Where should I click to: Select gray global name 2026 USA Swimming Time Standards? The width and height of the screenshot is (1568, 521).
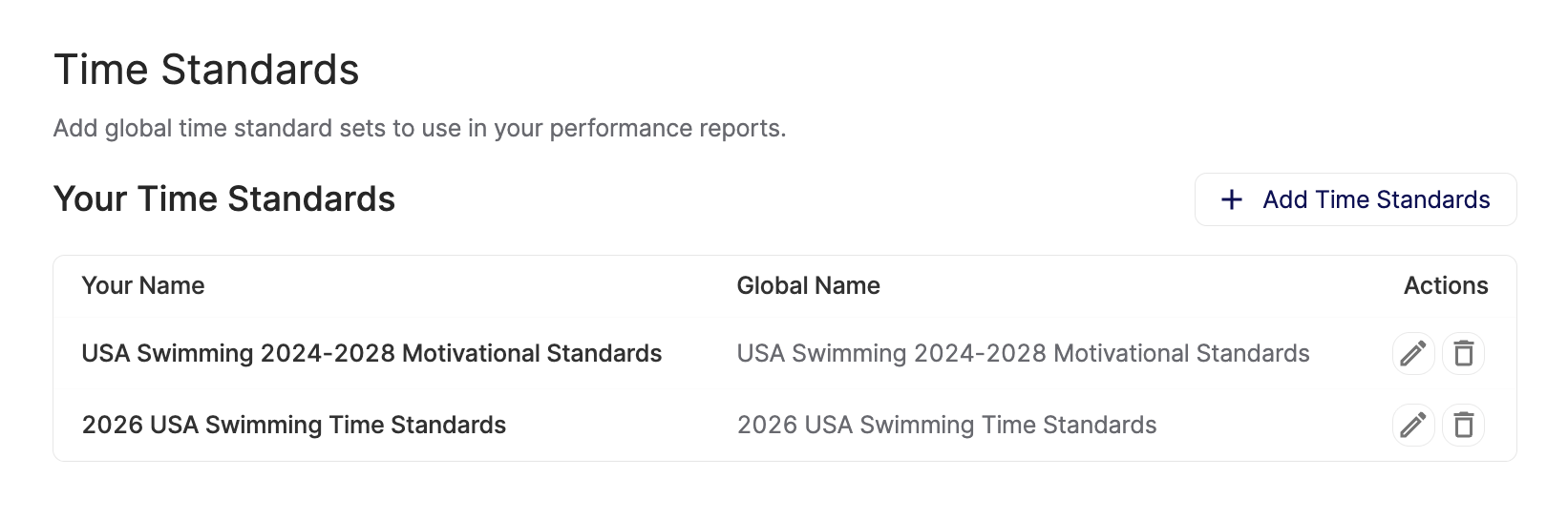pos(946,425)
